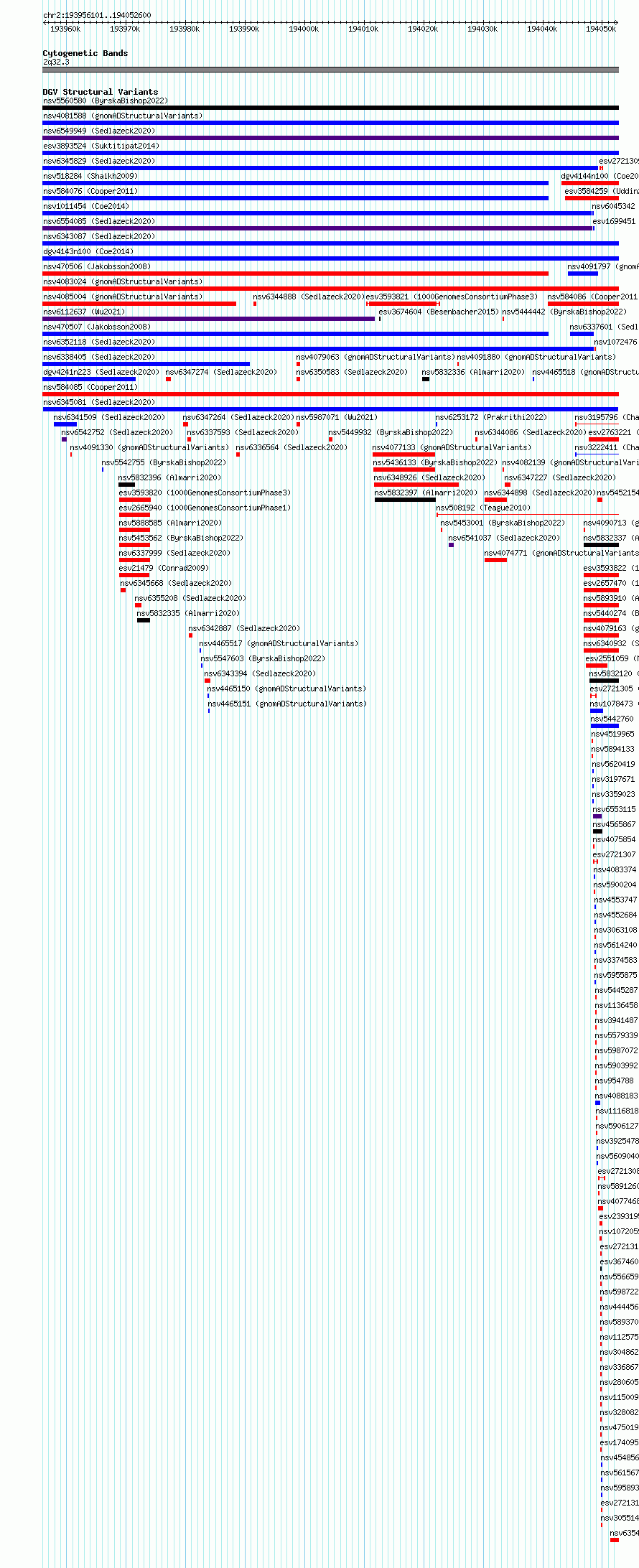Click the nsv6542752 (Sedlazeck2020) label
Image resolution: width=639 pixels, height=1568 pixels.
tap(117, 432)
